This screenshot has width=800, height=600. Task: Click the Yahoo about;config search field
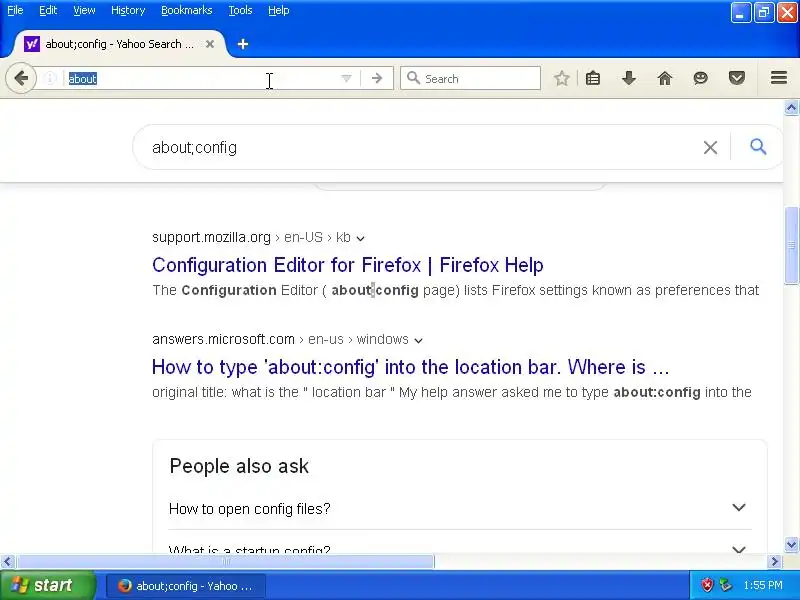click(418, 147)
